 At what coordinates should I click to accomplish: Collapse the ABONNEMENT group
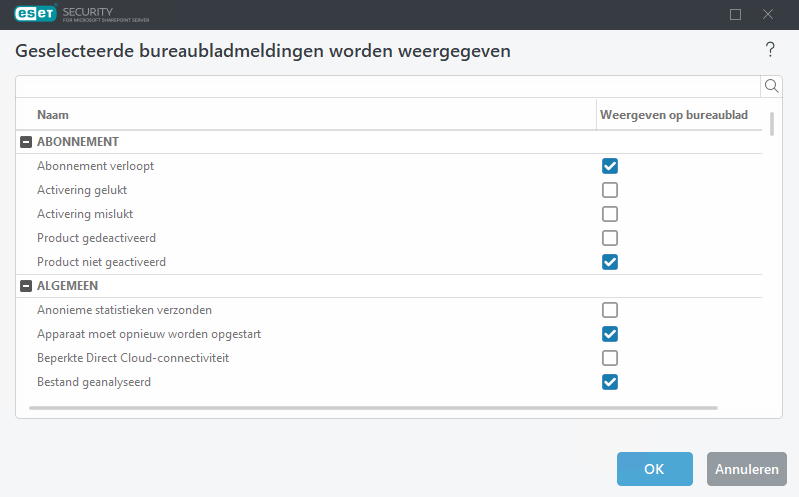coord(26,142)
